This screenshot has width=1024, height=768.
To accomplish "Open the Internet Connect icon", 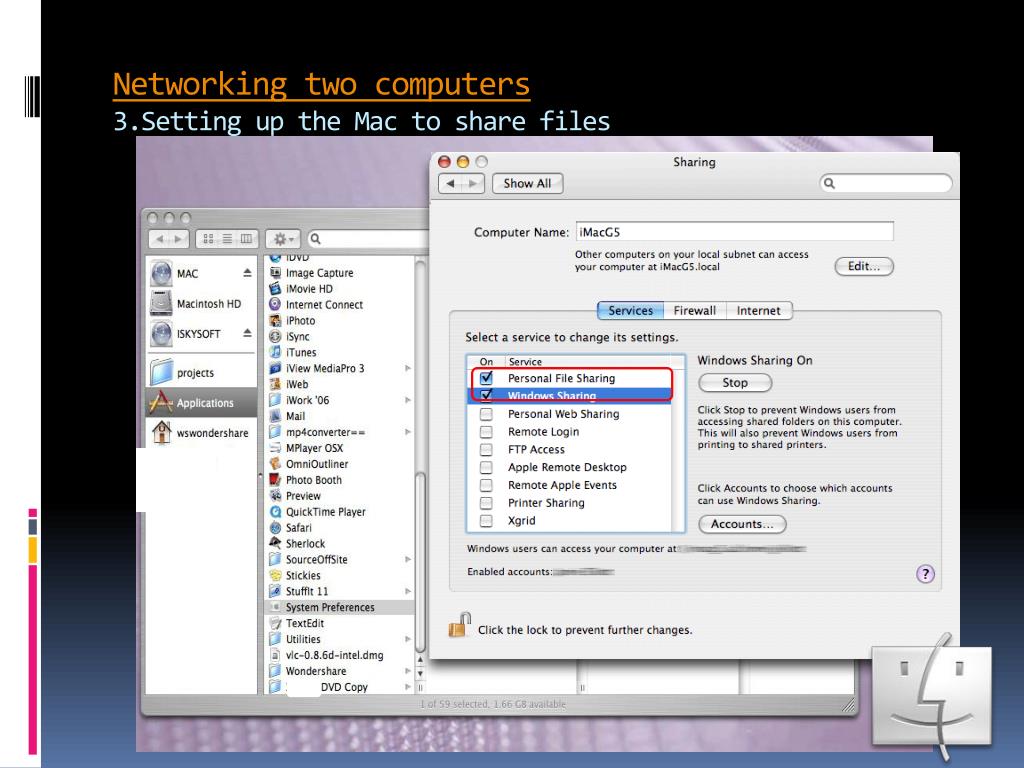I will click(276, 304).
